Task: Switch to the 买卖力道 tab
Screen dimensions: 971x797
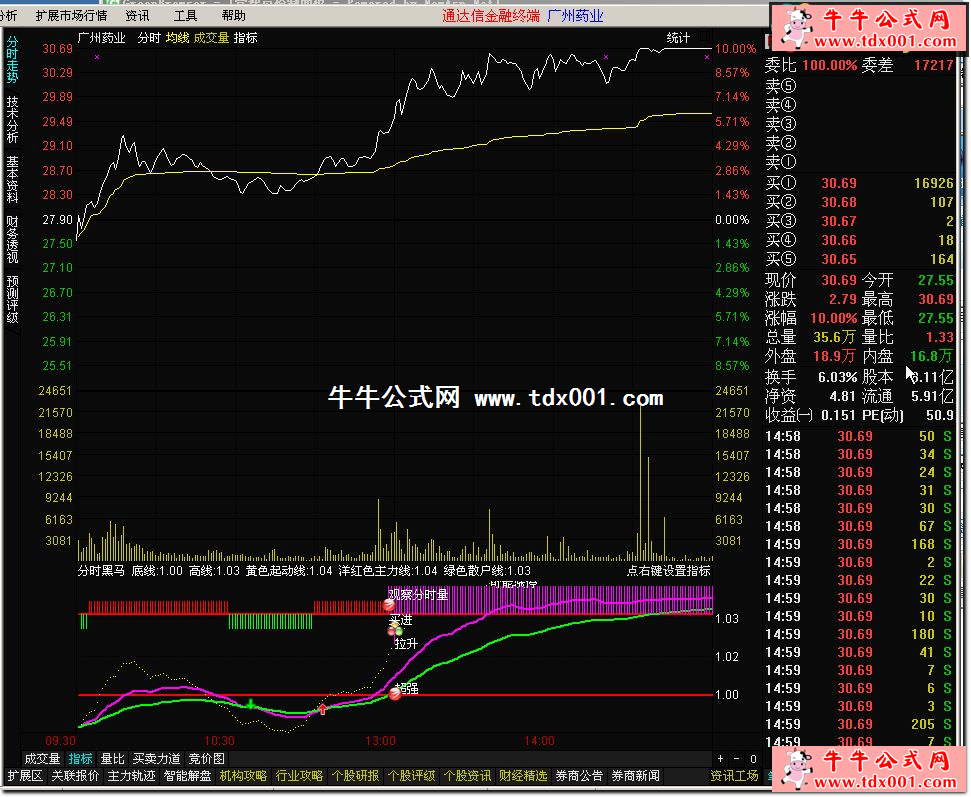Action: [x=157, y=759]
